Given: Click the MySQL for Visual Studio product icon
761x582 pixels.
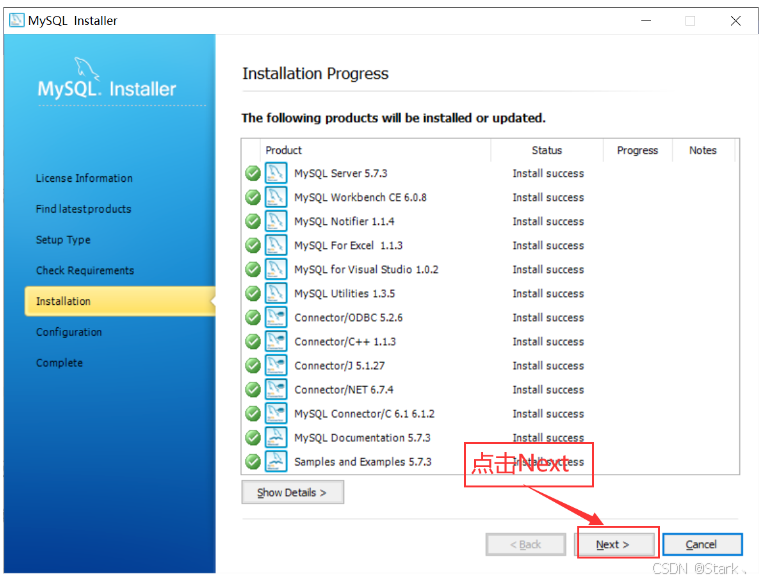Looking at the screenshot, I should coord(276,269).
